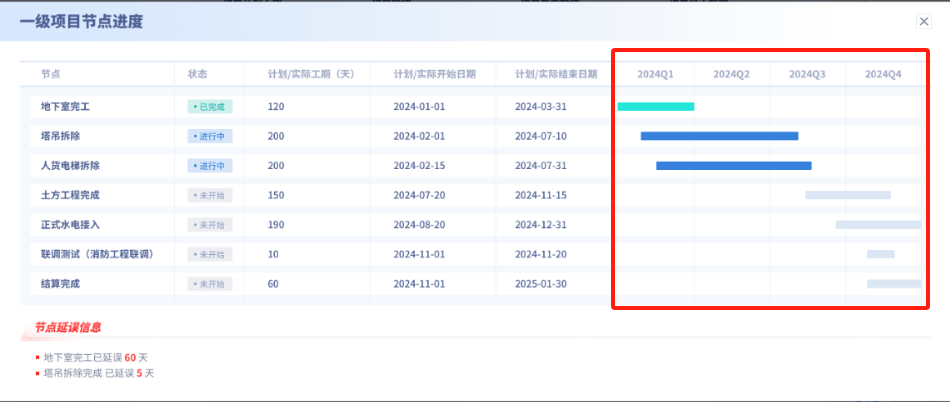This screenshot has height=402, width=950.
Task: Click the 未开始 tag for 正式水电接入
Action: click(x=210, y=225)
